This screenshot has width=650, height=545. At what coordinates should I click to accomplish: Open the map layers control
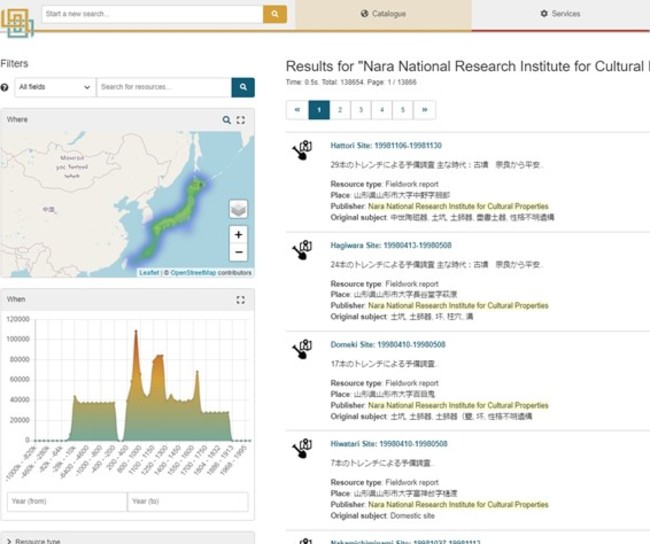point(238,209)
